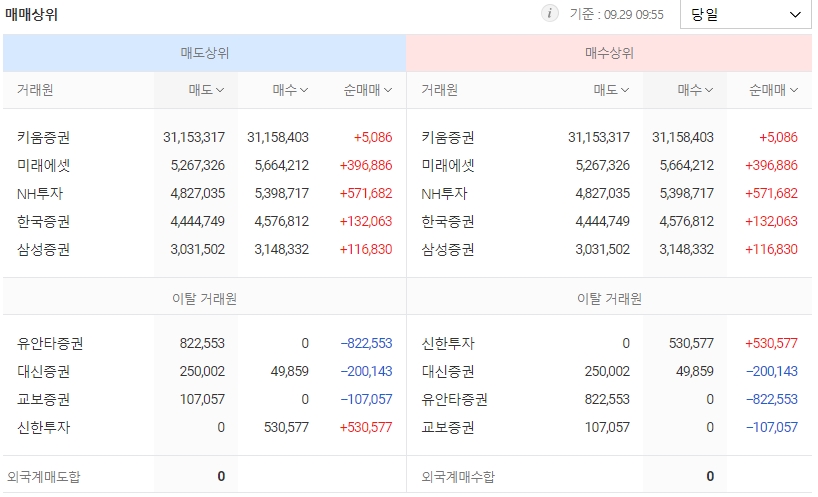Image resolution: width=818 pixels, height=497 pixels.
Task: Click right-side 신한투자 net value +530,577
Action: click(x=772, y=343)
